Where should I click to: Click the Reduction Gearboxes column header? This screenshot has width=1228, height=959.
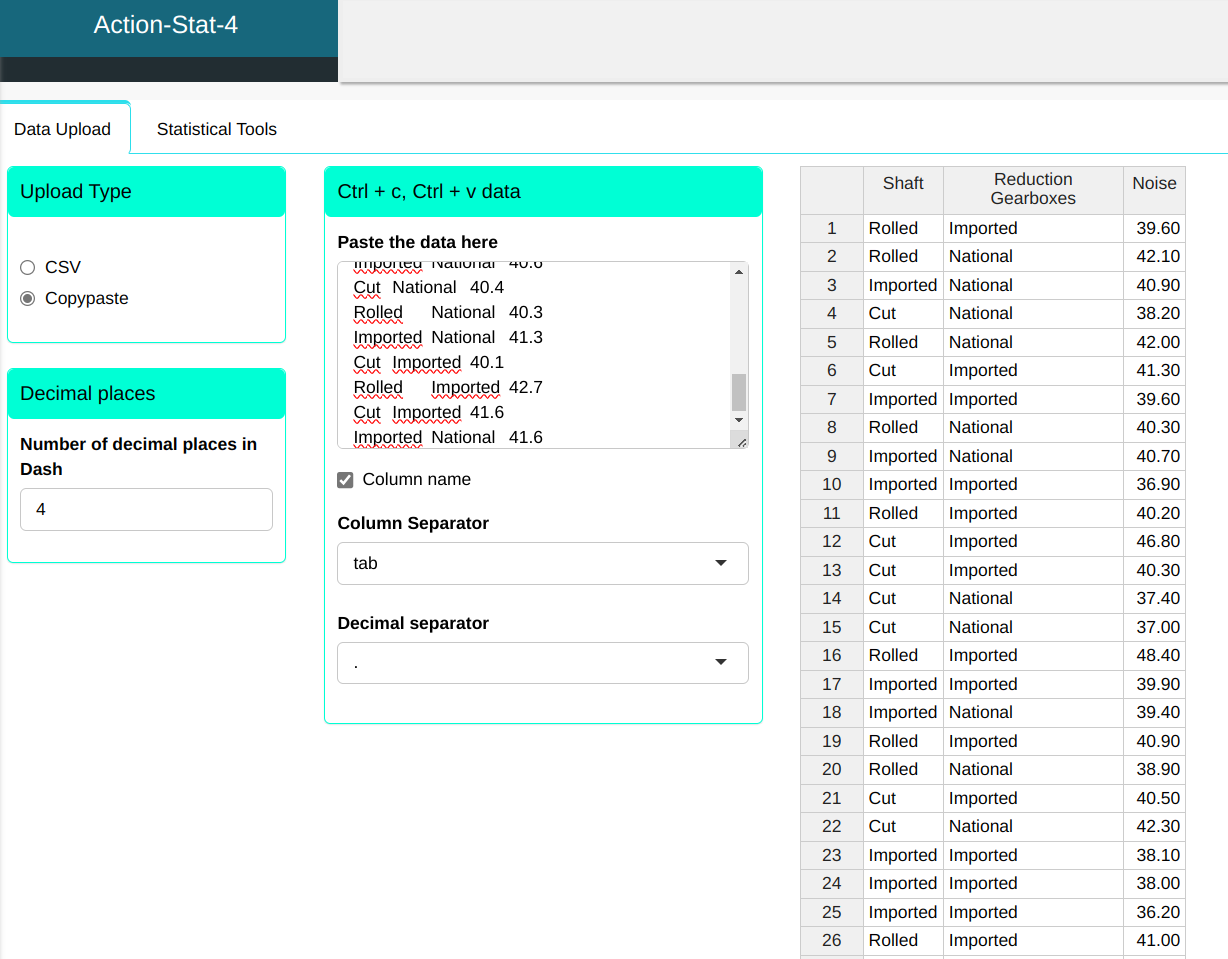pos(1033,189)
